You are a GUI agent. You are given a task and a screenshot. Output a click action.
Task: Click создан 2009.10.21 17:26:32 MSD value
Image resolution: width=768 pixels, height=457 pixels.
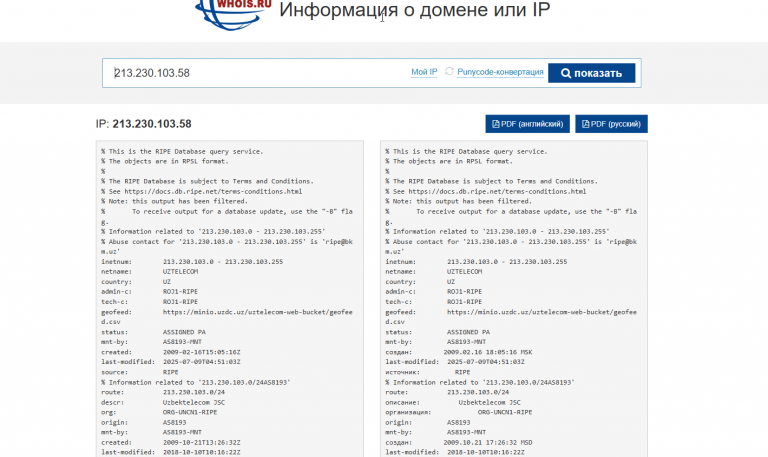point(487,442)
